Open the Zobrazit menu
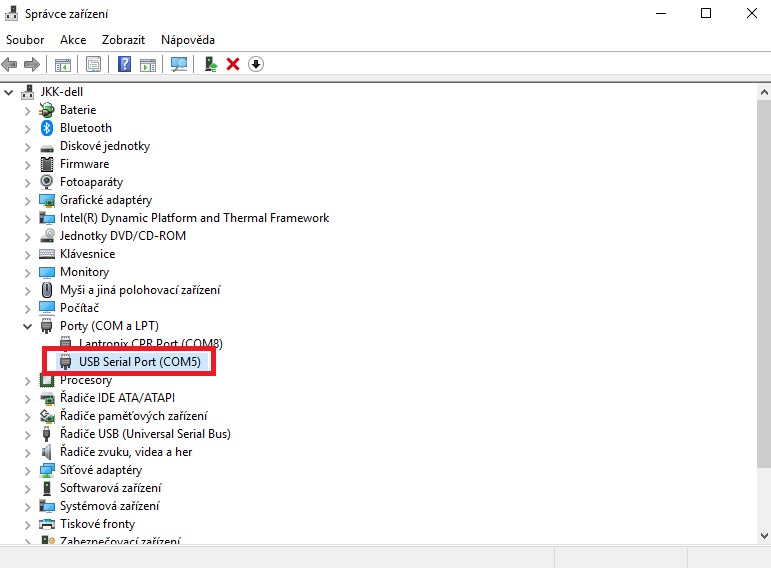 123,40
